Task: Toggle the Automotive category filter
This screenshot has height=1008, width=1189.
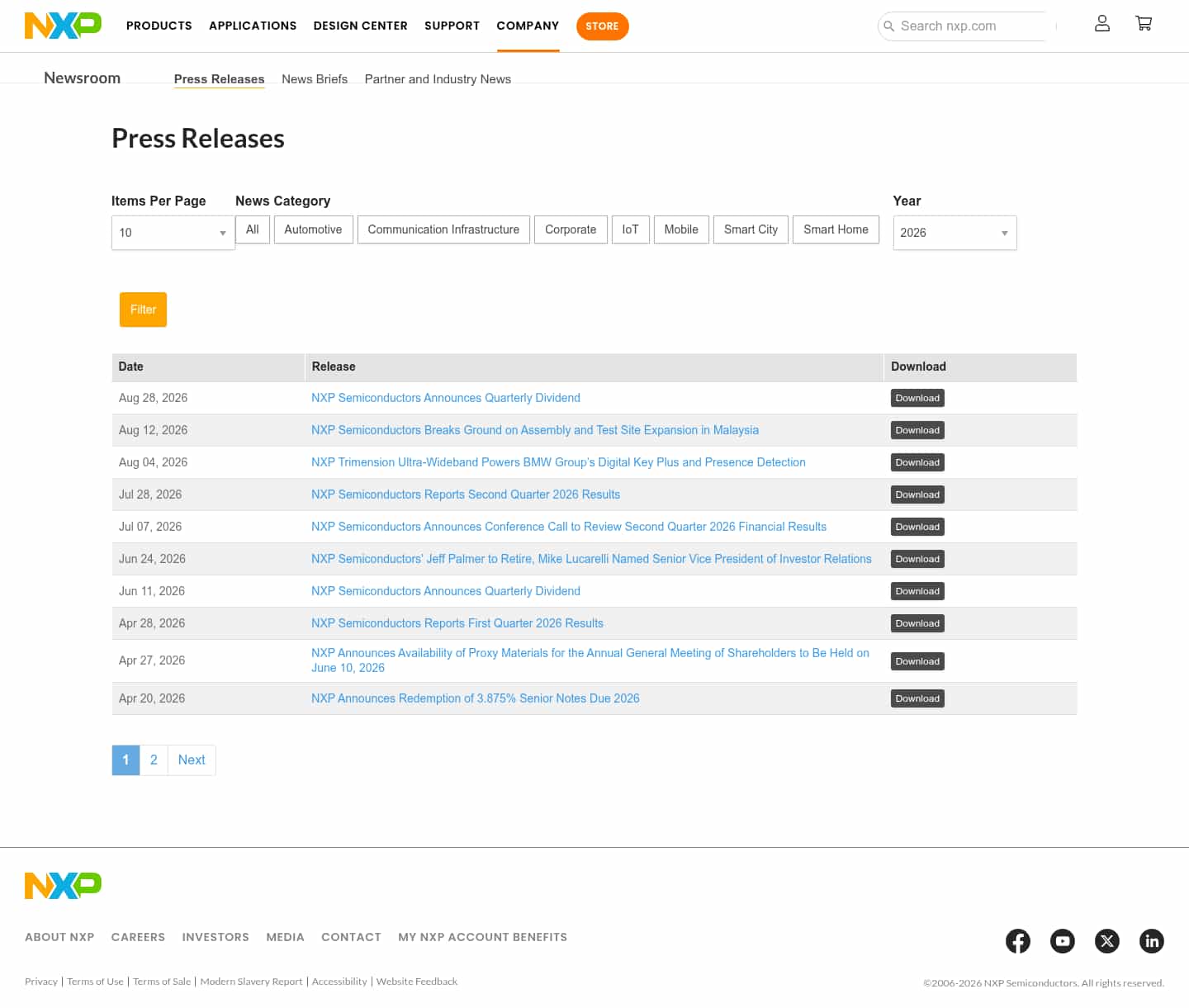Action: [x=313, y=230]
